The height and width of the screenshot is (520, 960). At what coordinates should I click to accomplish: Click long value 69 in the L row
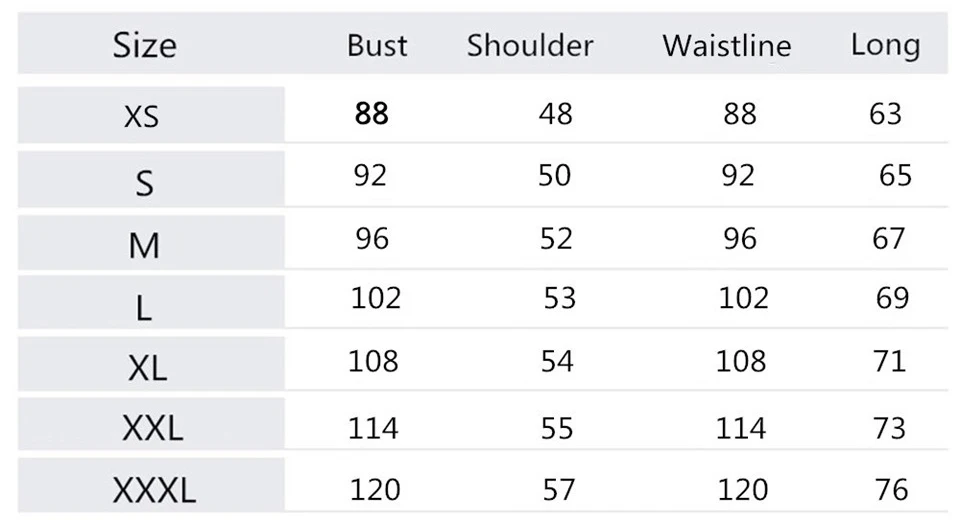(x=891, y=298)
